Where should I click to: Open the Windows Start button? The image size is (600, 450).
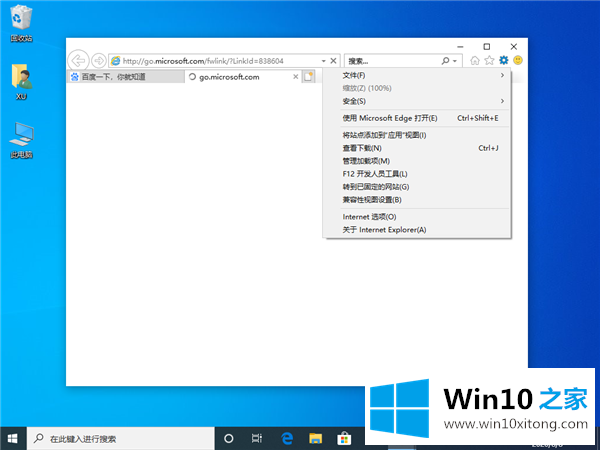tap(13, 439)
